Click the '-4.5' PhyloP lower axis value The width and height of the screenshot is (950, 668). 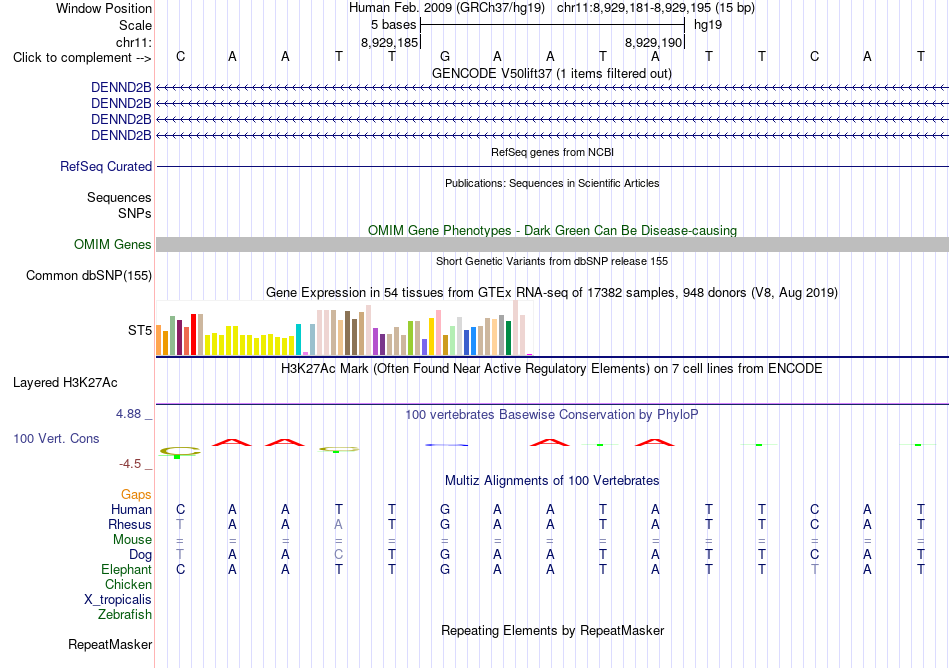[x=130, y=464]
